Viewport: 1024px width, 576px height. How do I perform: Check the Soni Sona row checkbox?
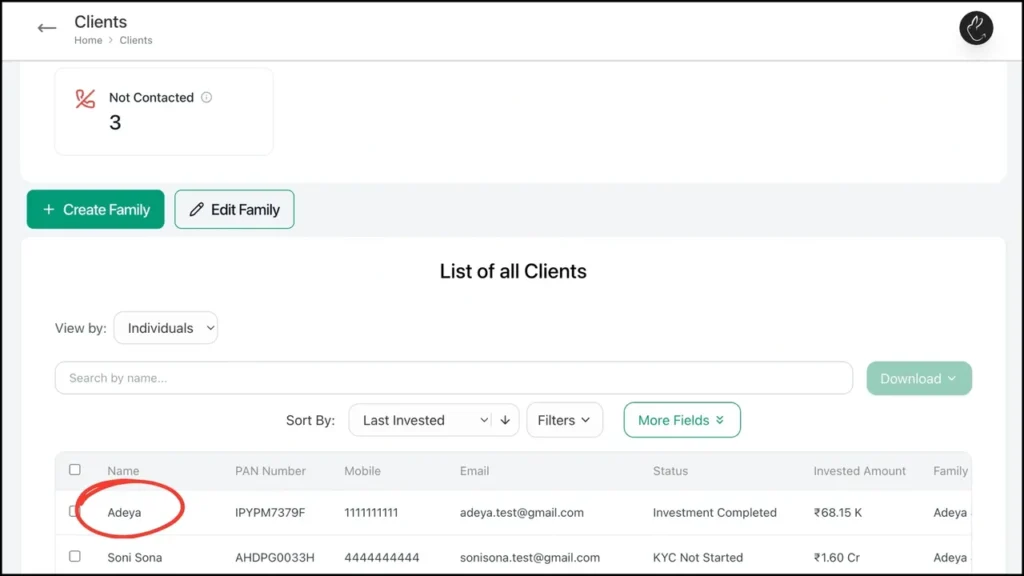75,557
